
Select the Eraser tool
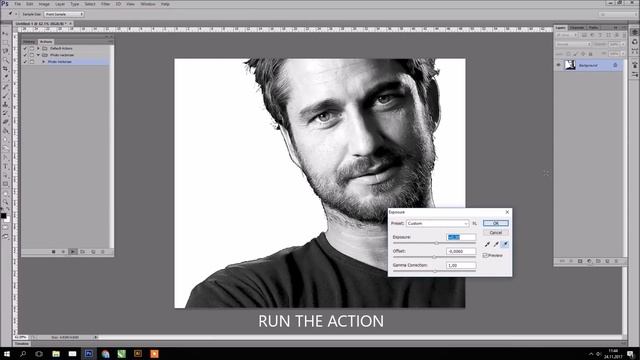point(5,122)
